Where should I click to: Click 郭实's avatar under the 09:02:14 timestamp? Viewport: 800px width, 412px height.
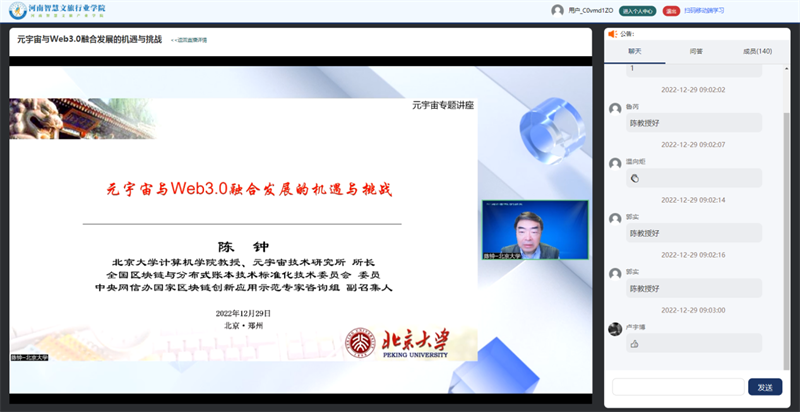click(x=615, y=218)
